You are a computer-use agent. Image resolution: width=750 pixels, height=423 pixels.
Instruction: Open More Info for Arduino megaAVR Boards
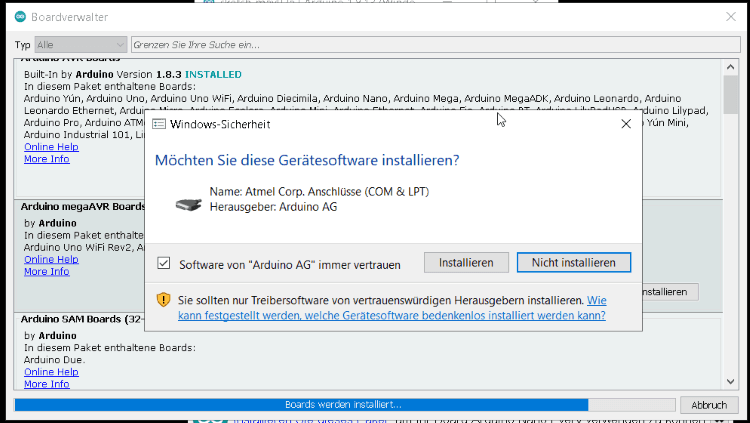click(x=47, y=271)
